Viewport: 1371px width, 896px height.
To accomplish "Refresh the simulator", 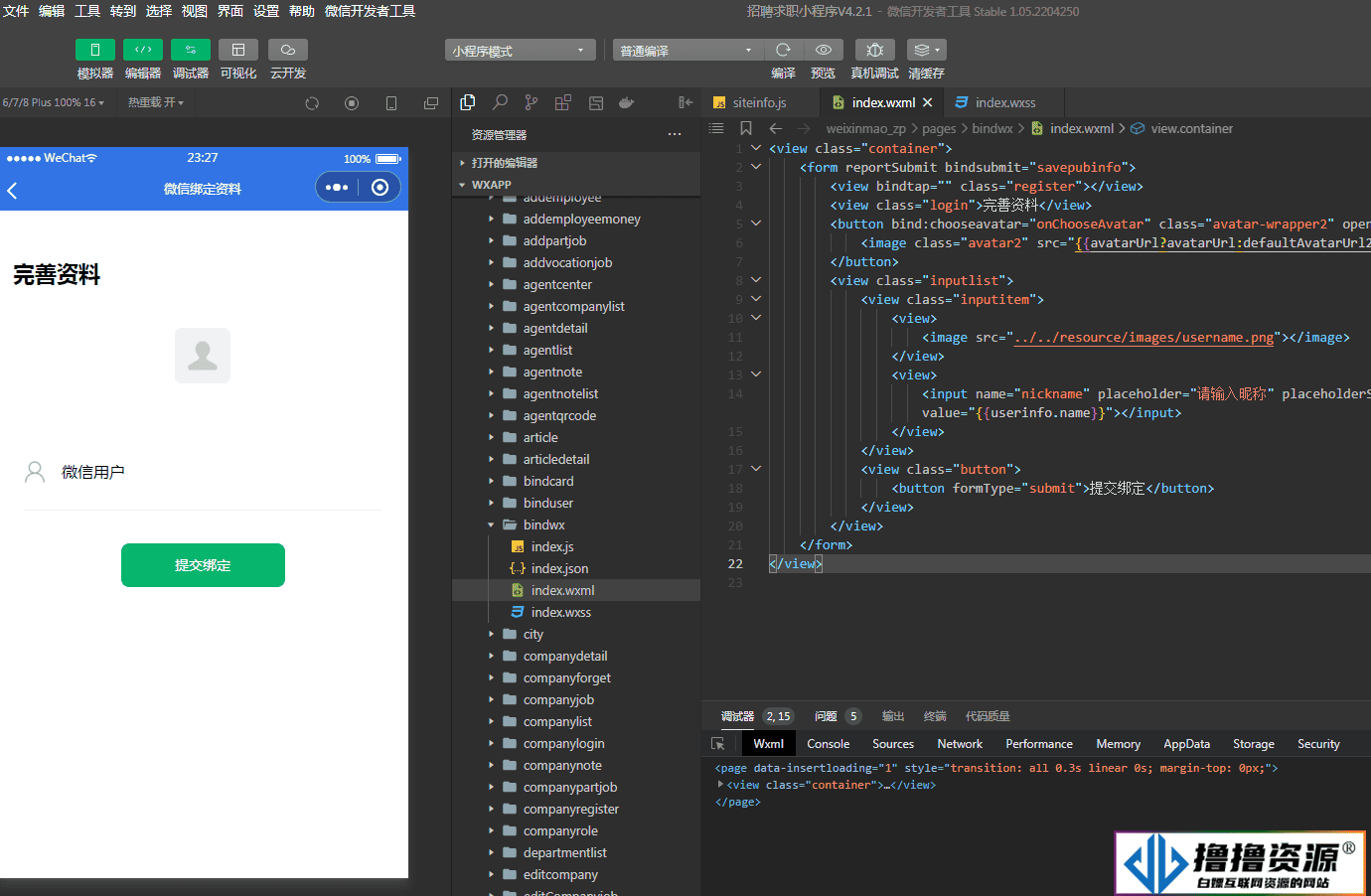I will tap(312, 103).
